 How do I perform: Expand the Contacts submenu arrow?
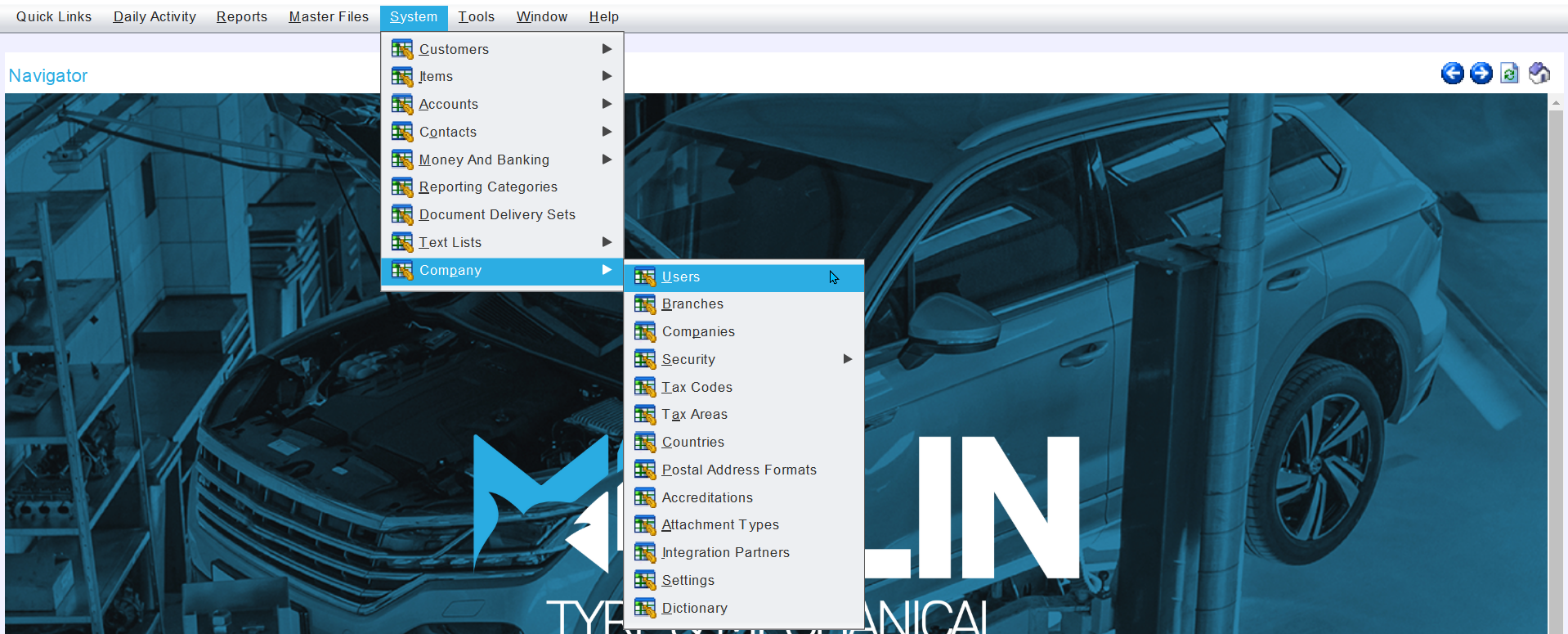pyautogui.click(x=607, y=132)
